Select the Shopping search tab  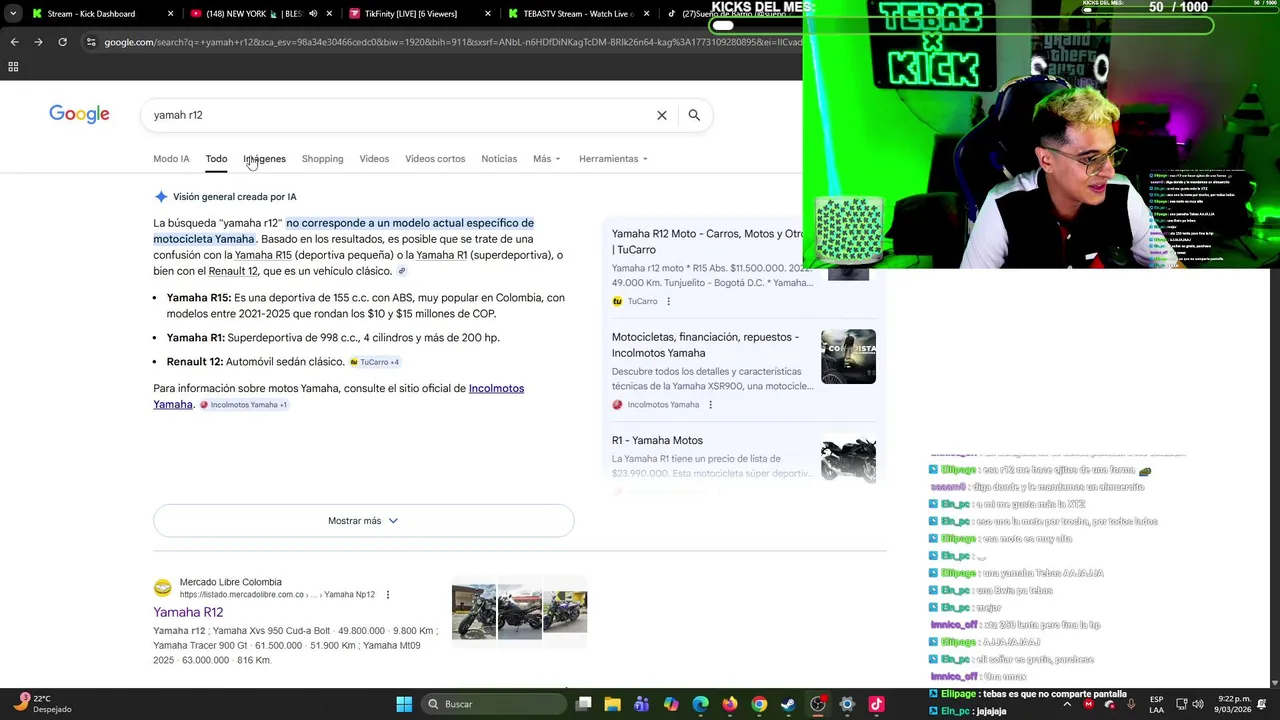pos(322,159)
